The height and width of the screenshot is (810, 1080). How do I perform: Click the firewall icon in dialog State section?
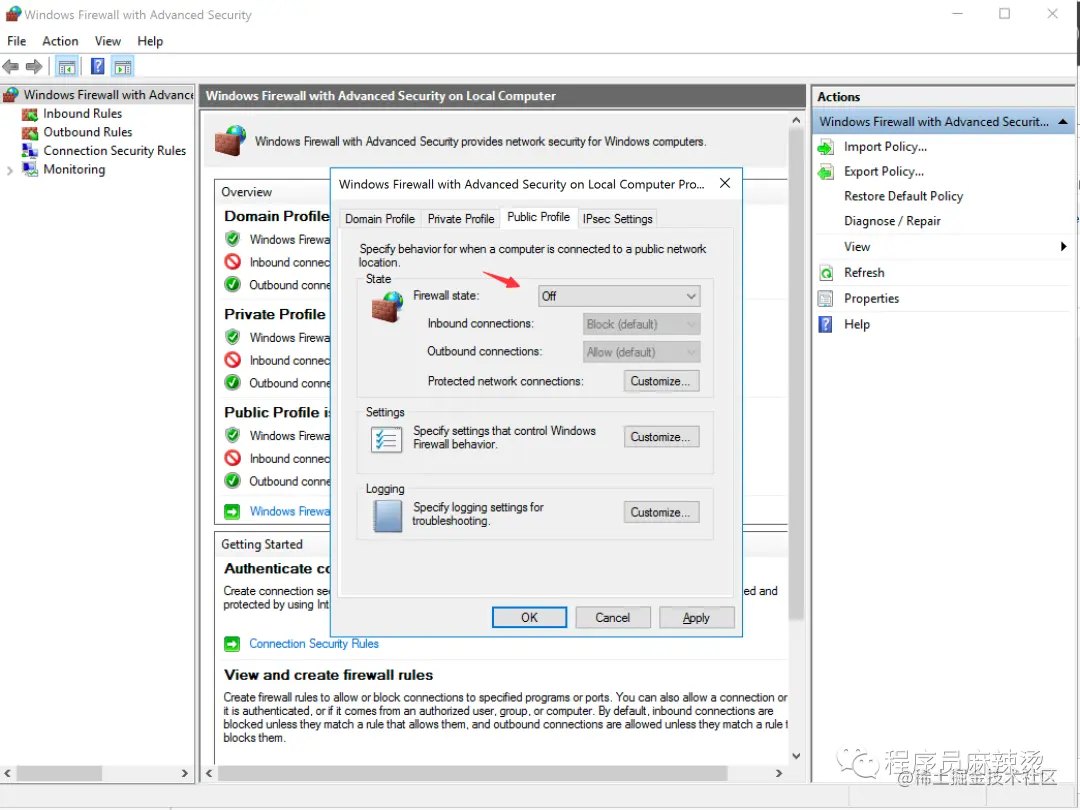pyautogui.click(x=387, y=307)
